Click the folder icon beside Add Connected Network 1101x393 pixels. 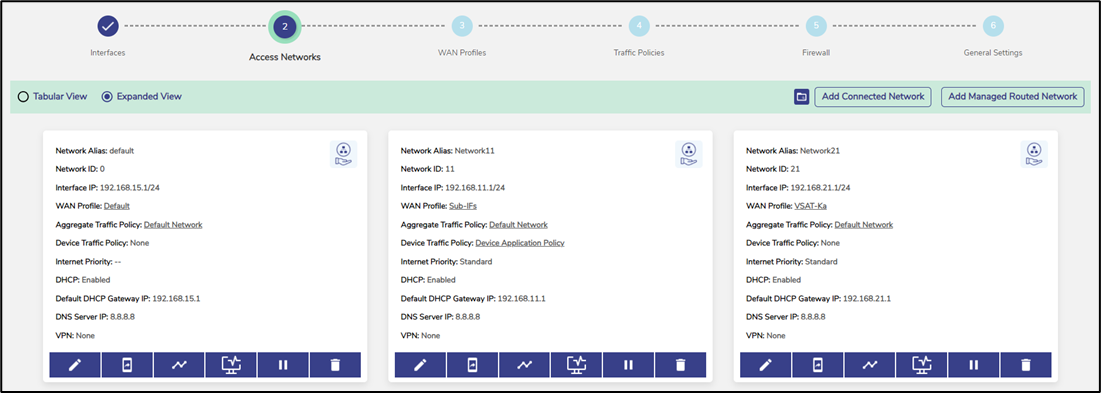coord(802,97)
